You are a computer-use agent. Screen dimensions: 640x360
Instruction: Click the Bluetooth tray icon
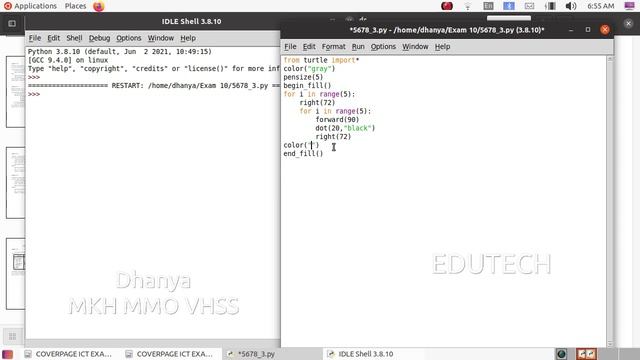(509, 6)
